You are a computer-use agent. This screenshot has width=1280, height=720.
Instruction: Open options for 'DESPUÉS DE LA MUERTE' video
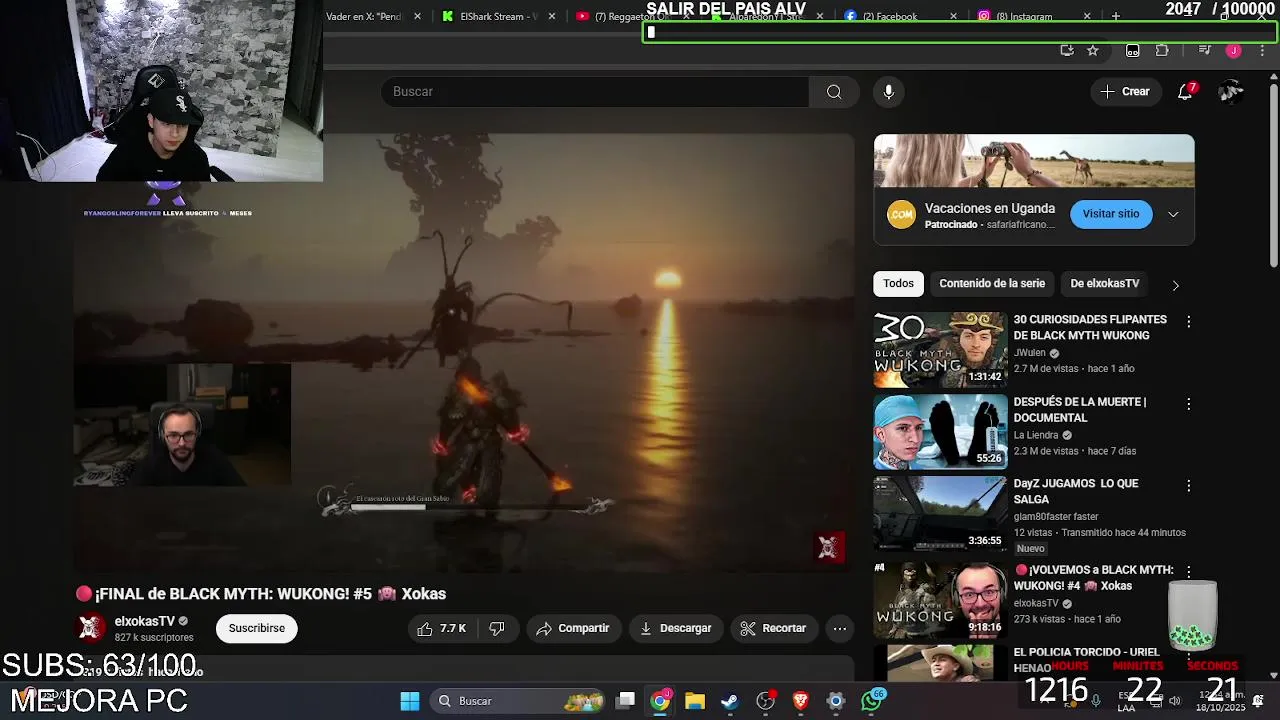[1188, 404]
